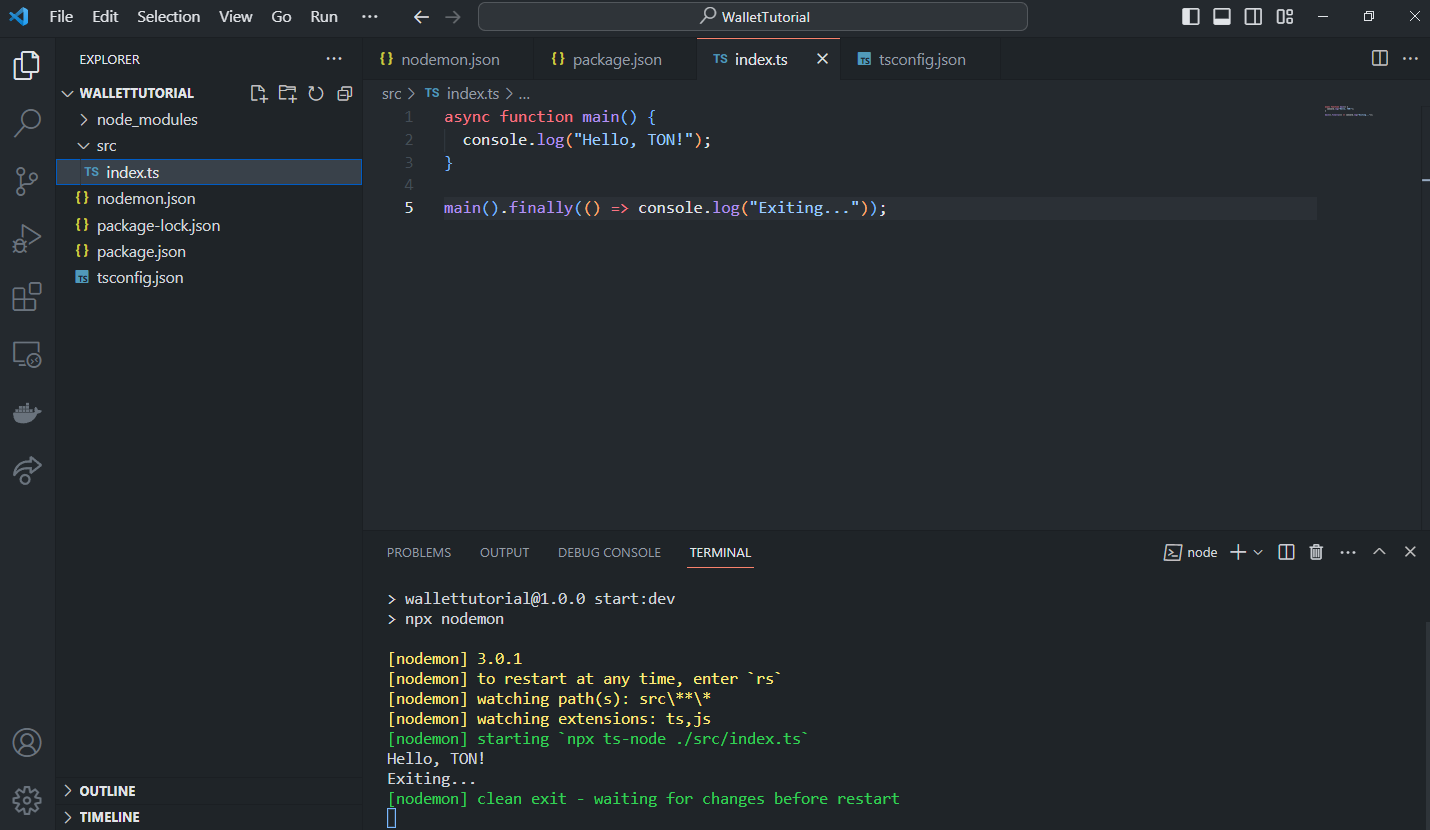This screenshot has width=1430, height=830.
Task: Open the Manage gear settings menu
Action: (26, 800)
